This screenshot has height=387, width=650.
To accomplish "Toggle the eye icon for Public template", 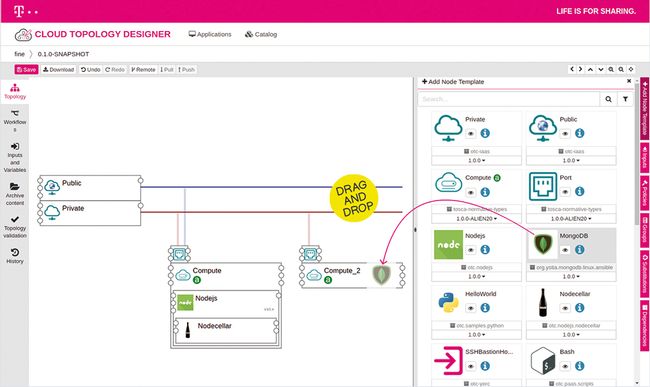I will [x=565, y=134].
